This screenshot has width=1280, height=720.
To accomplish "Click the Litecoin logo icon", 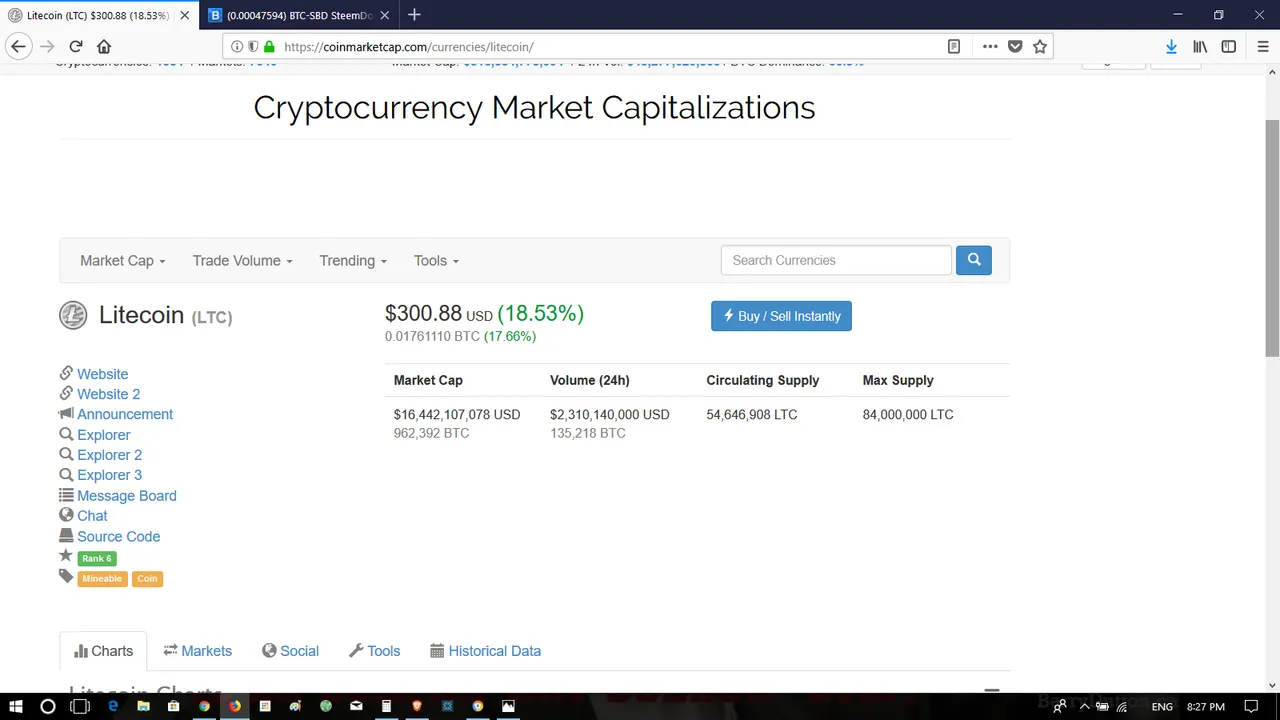I will (73, 315).
